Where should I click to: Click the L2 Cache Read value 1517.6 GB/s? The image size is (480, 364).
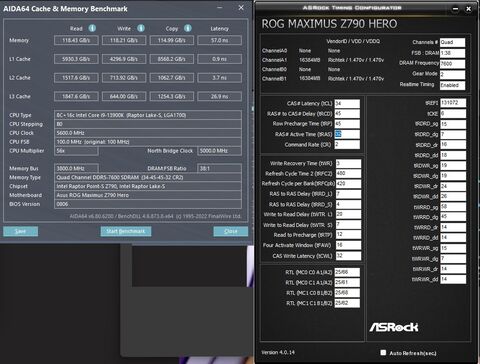pos(76,78)
